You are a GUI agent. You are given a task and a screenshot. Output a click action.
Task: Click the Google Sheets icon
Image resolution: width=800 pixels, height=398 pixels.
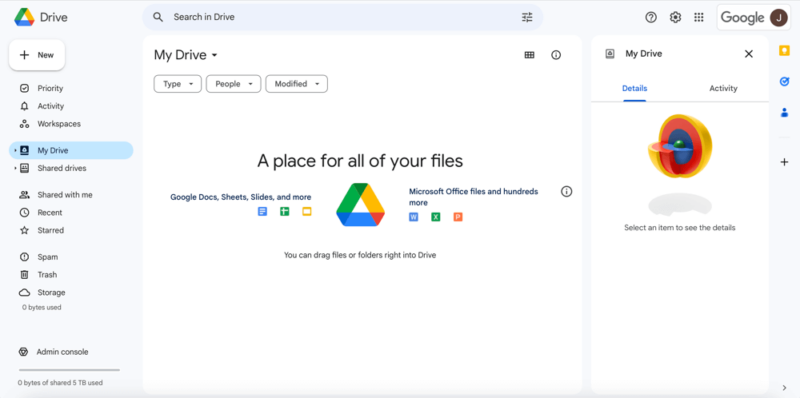click(284, 211)
